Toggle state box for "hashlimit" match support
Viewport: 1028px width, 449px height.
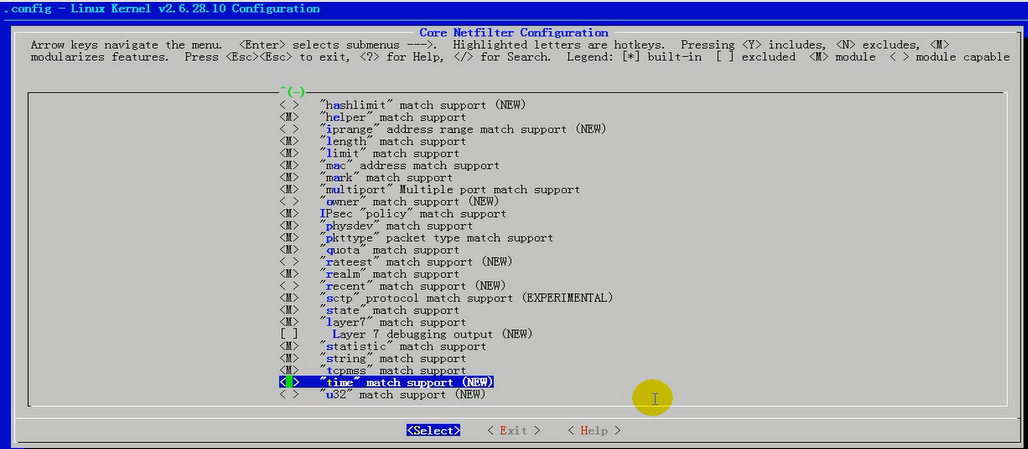[289, 105]
